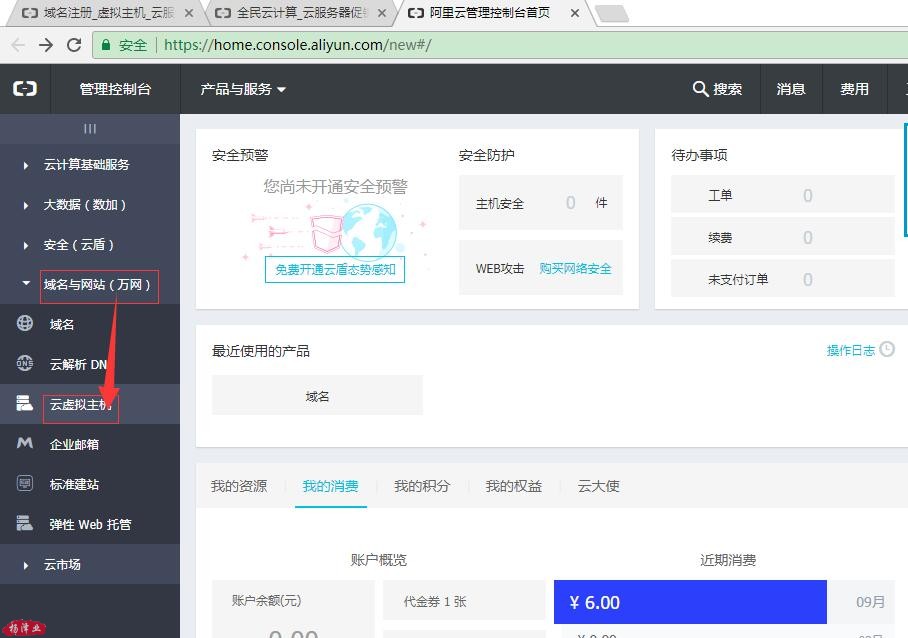
Task: Go back using browser back arrow
Action: pyautogui.click(x=18, y=45)
